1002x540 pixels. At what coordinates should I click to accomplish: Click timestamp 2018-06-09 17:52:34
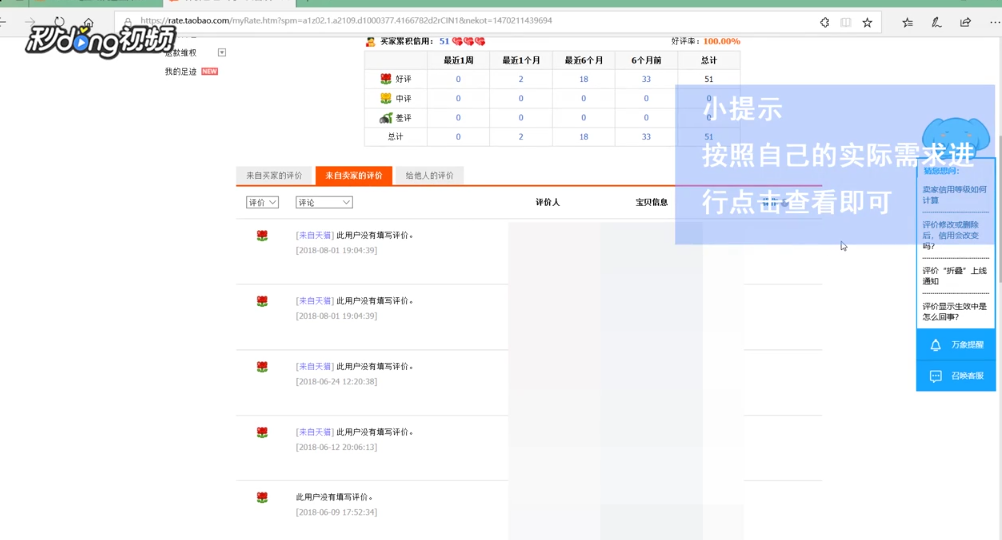pyautogui.click(x=336, y=512)
